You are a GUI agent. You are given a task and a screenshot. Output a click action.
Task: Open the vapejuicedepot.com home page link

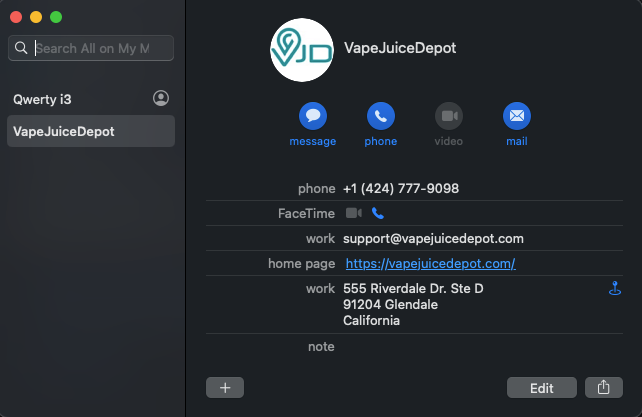431,263
